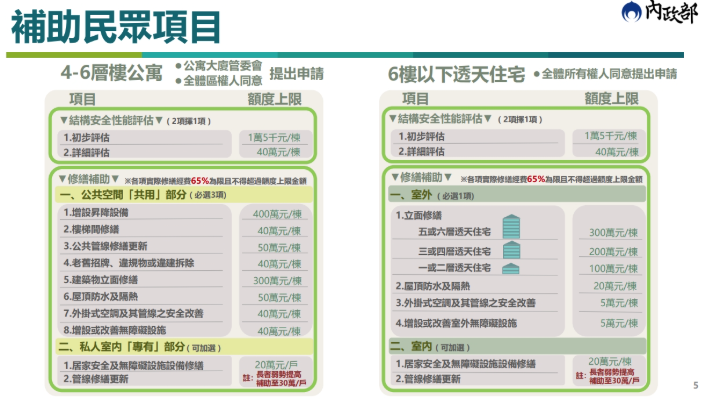Click 4.老舊招牌、違規物或違建拆除 row

pos(129,263)
